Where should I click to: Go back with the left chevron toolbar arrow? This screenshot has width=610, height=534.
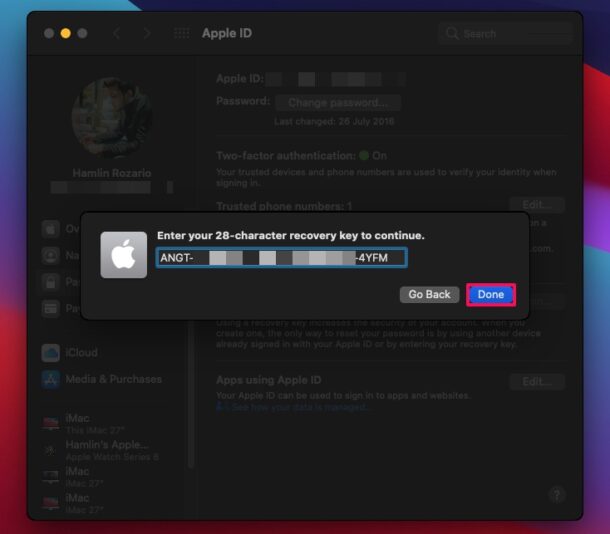116,33
